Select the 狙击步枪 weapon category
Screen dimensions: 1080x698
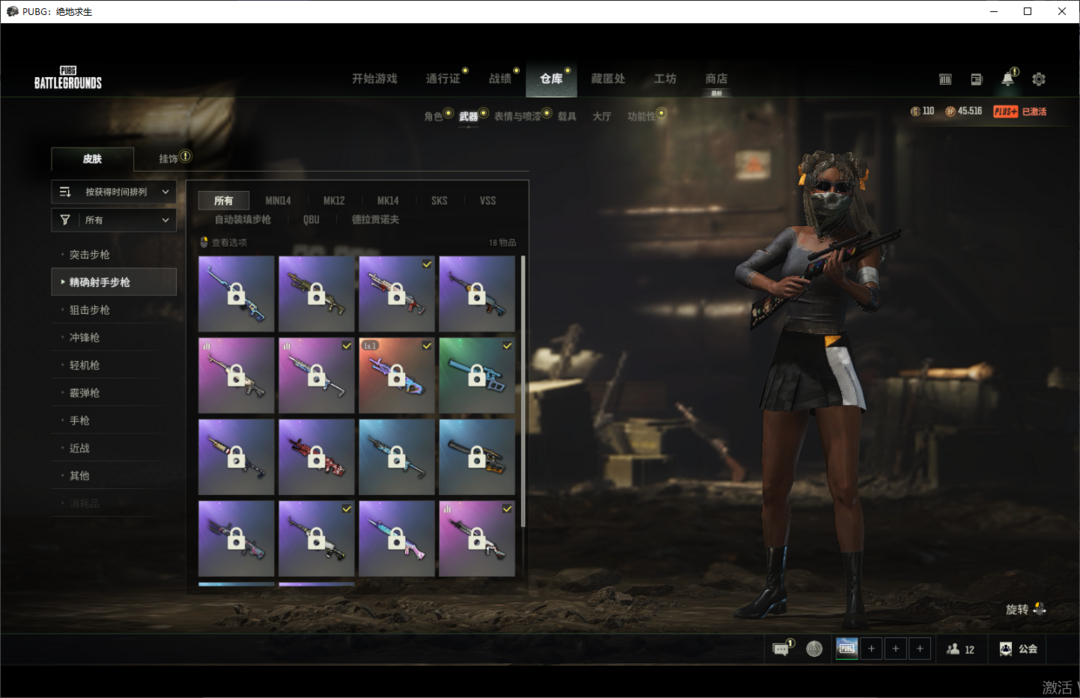point(90,310)
